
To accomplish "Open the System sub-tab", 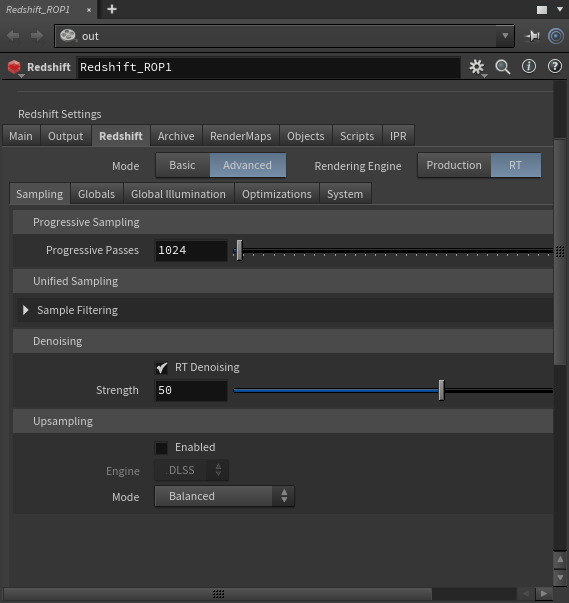I will (345, 194).
